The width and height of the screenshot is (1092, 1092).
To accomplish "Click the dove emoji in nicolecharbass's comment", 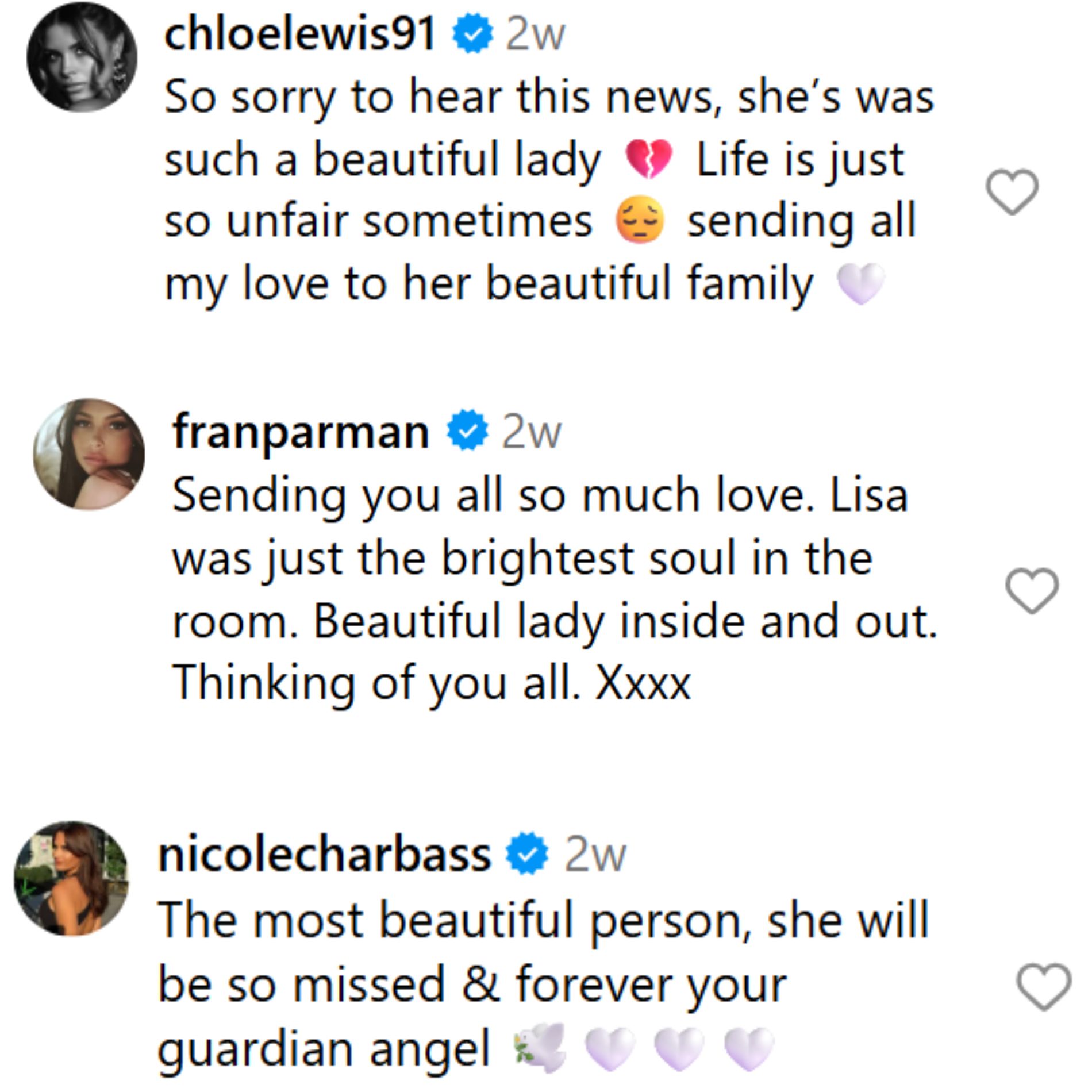I will click(539, 1049).
